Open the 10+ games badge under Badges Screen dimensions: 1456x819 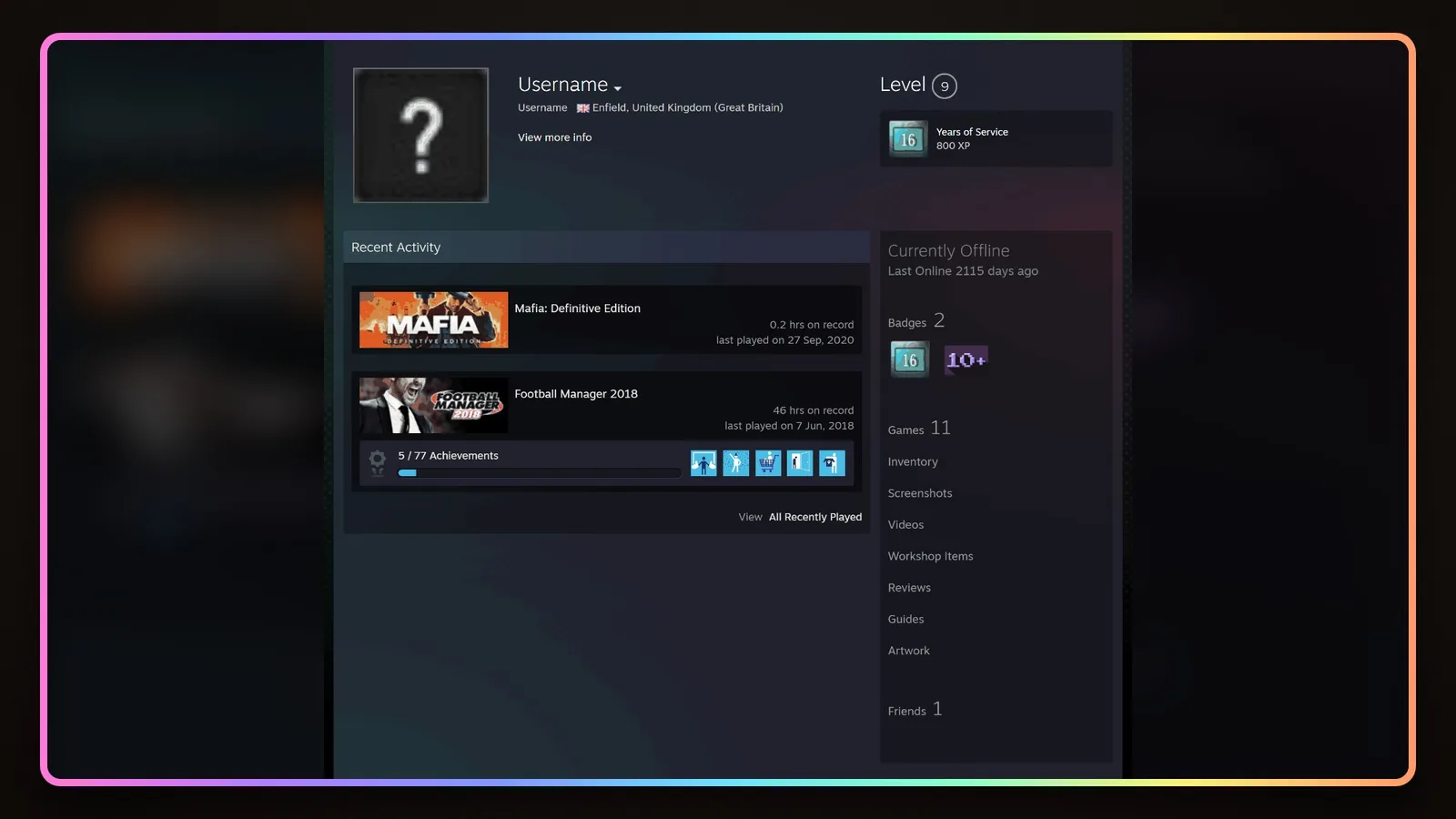(966, 359)
